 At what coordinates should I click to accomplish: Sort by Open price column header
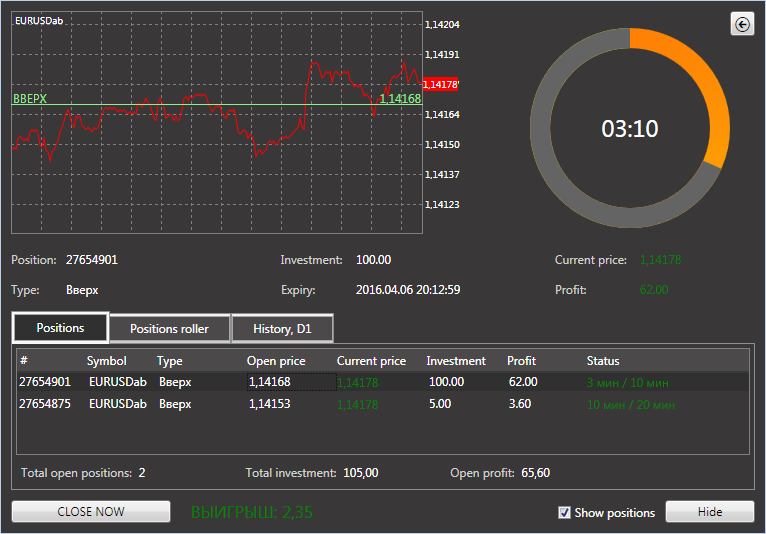click(x=276, y=361)
